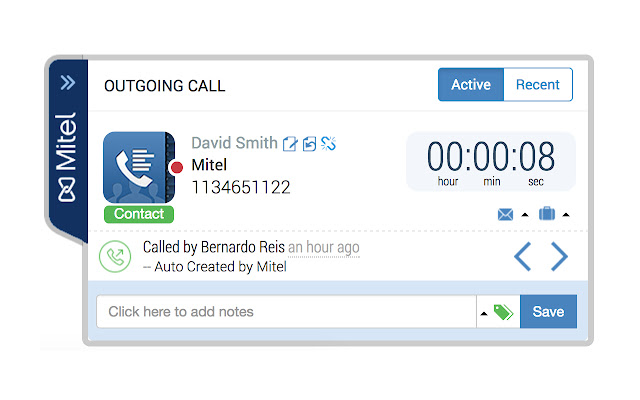This screenshot has width=640, height=400.
Task: Collapse the panel using the double chevron icon
Action: [68, 82]
